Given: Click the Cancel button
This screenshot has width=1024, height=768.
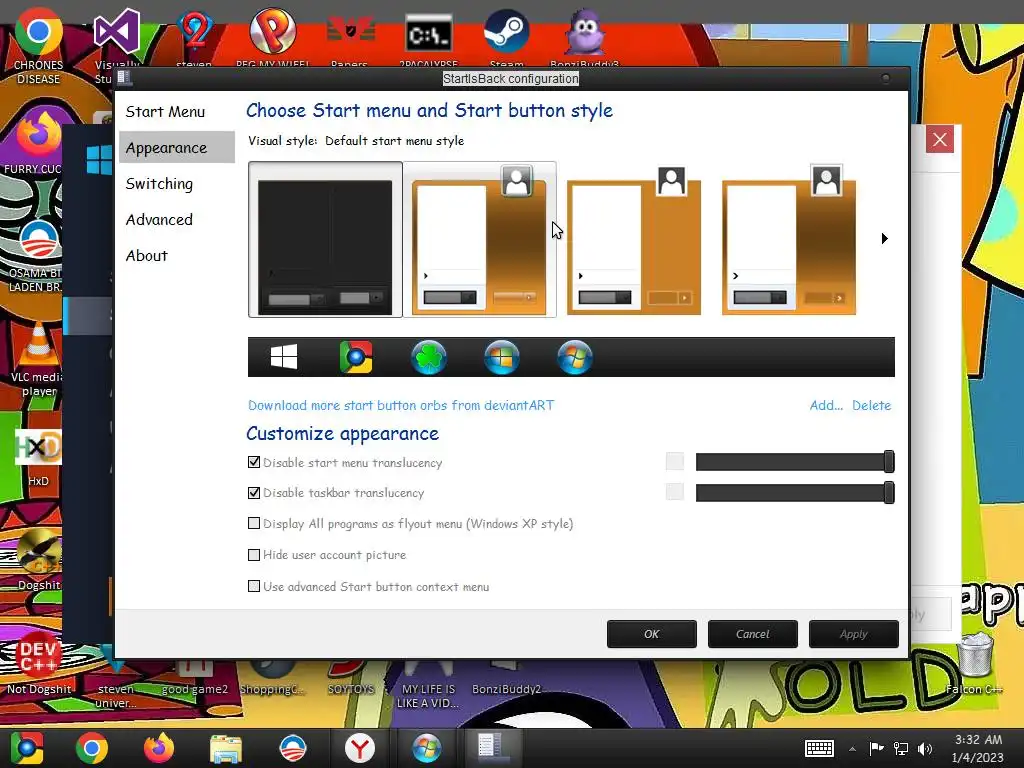Looking at the screenshot, I should tap(752, 633).
